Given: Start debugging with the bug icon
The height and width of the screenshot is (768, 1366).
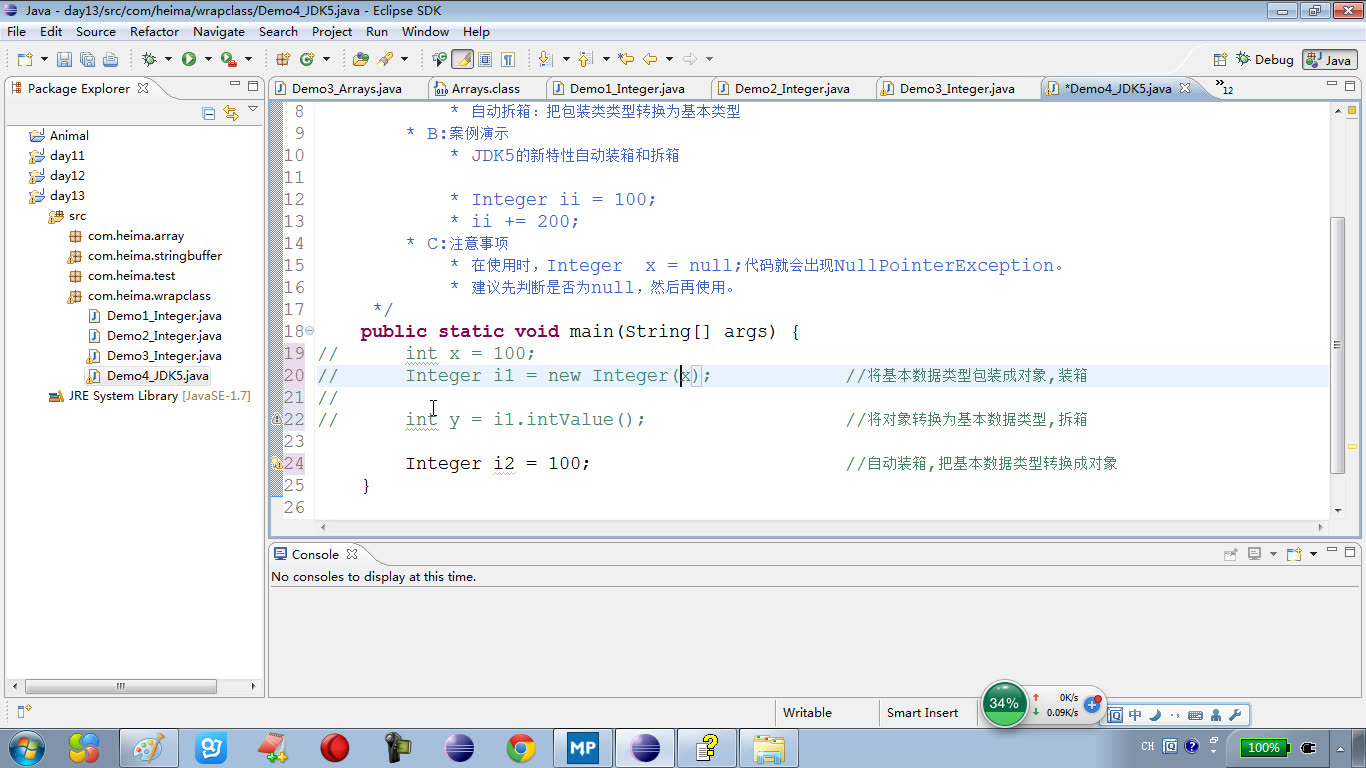Looking at the screenshot, I should 149,60.
